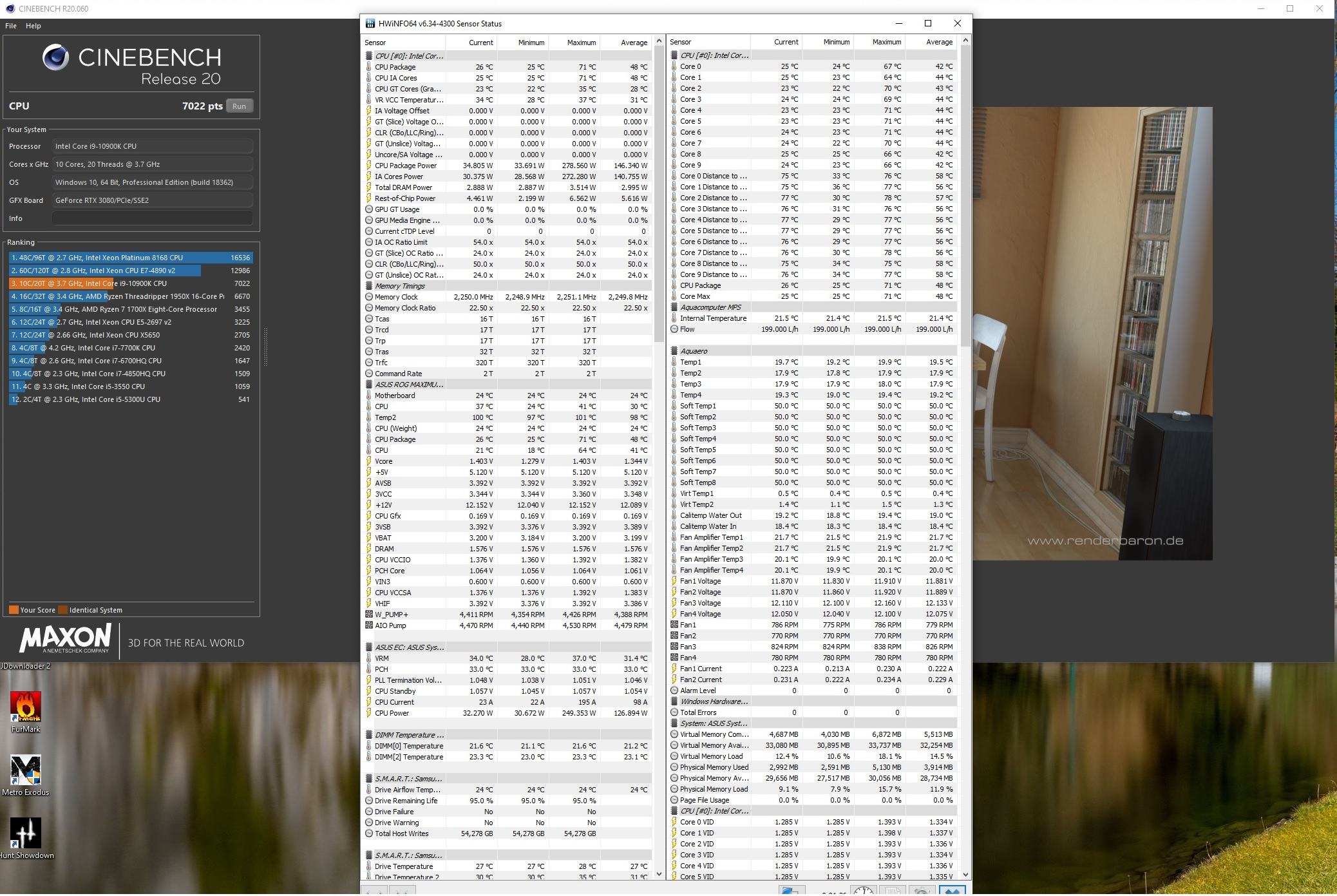Screen dimensions: 1337x896
Task: Select the Page File Usage row
Action: pyautogui.click(x=813, y=800)
